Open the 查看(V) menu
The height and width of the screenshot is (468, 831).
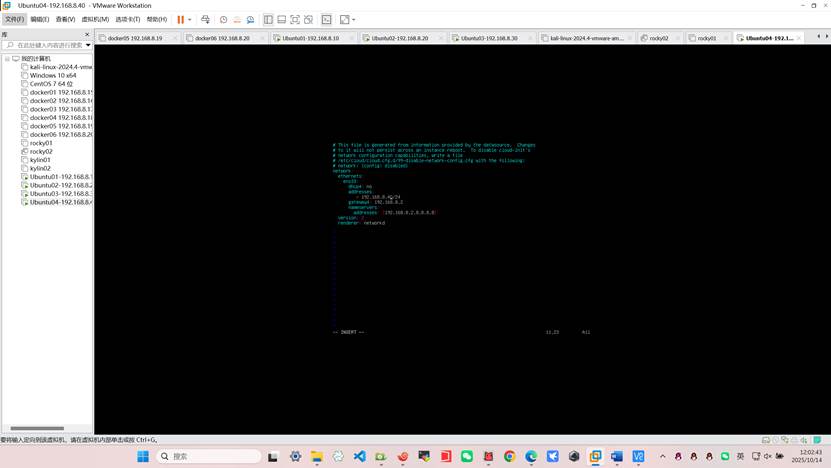coord(65,20)
